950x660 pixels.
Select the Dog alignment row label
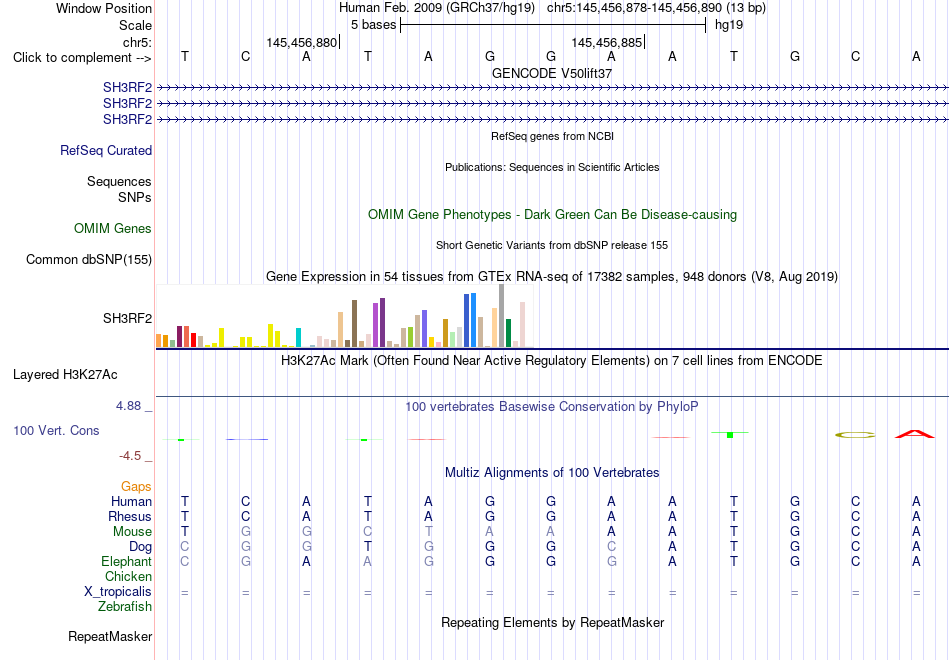[141, 547]
